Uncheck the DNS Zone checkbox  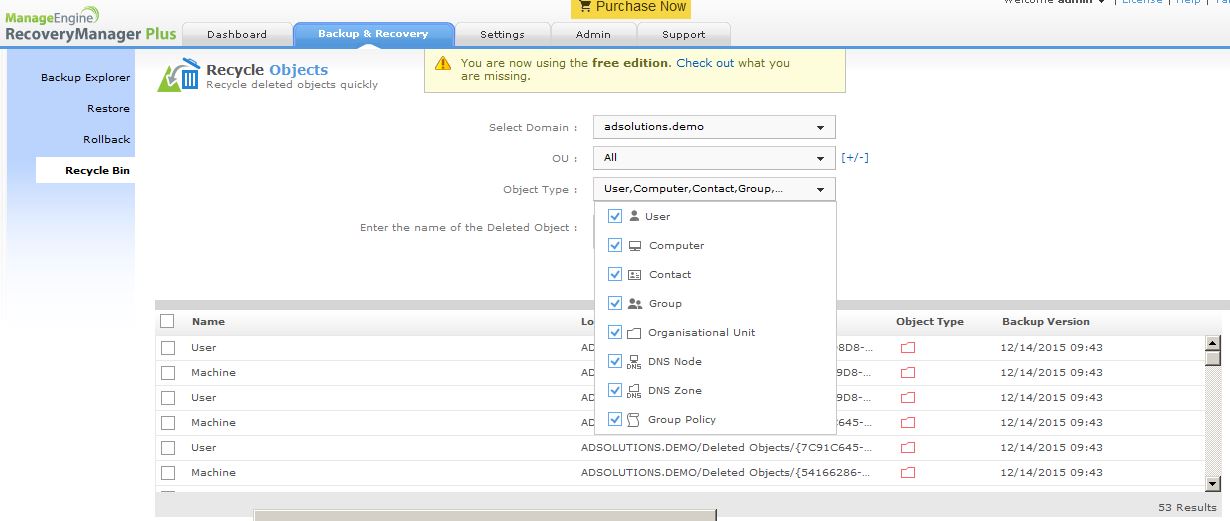615,391
